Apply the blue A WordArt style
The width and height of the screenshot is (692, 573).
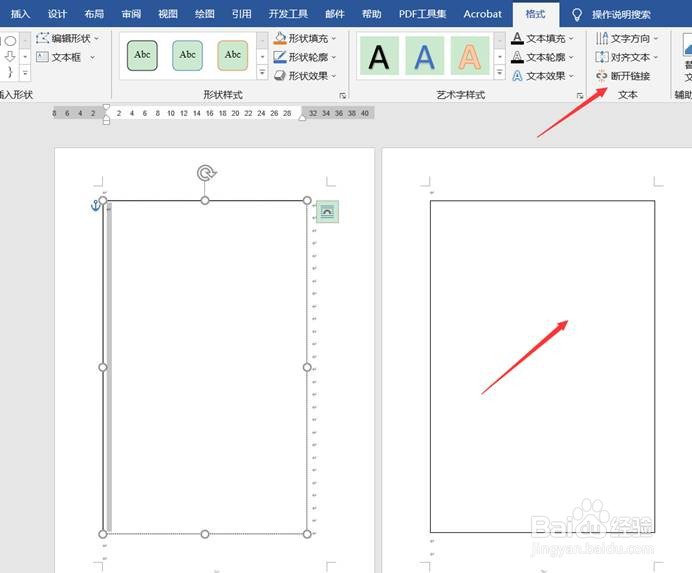(425, 56)
